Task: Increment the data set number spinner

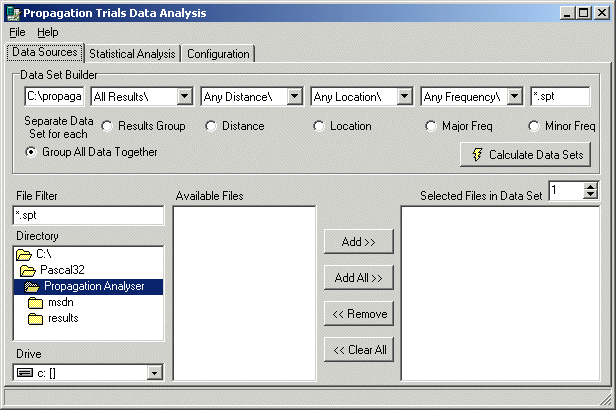Action: (590, 186)
